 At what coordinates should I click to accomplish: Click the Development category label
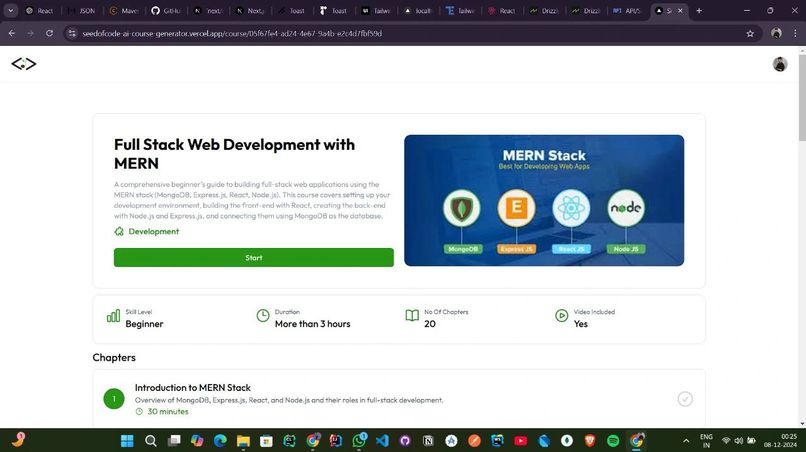tap(154, 231)
